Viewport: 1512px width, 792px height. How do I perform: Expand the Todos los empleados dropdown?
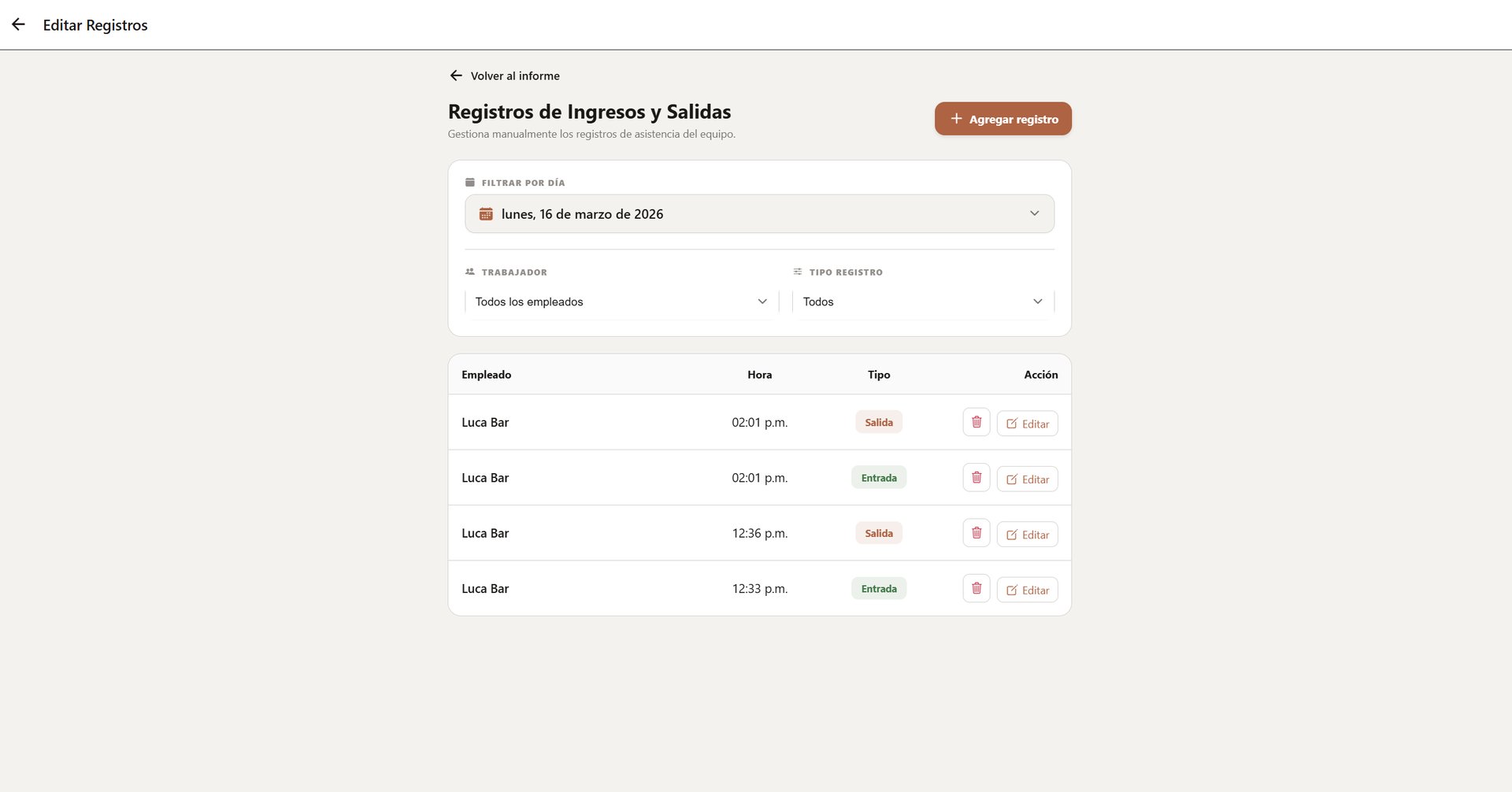[x=762, y=302]
